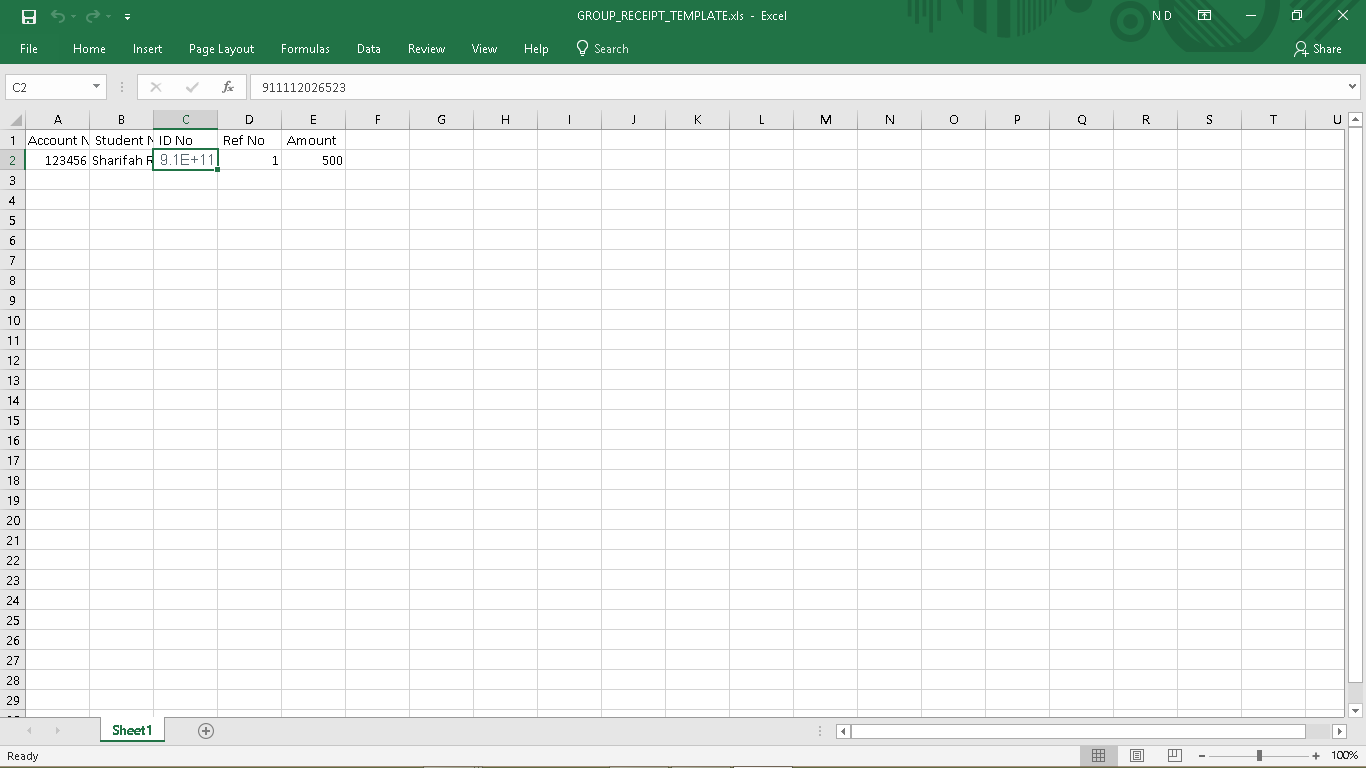
Task: Open the Help tab
Action: point(536,48)
